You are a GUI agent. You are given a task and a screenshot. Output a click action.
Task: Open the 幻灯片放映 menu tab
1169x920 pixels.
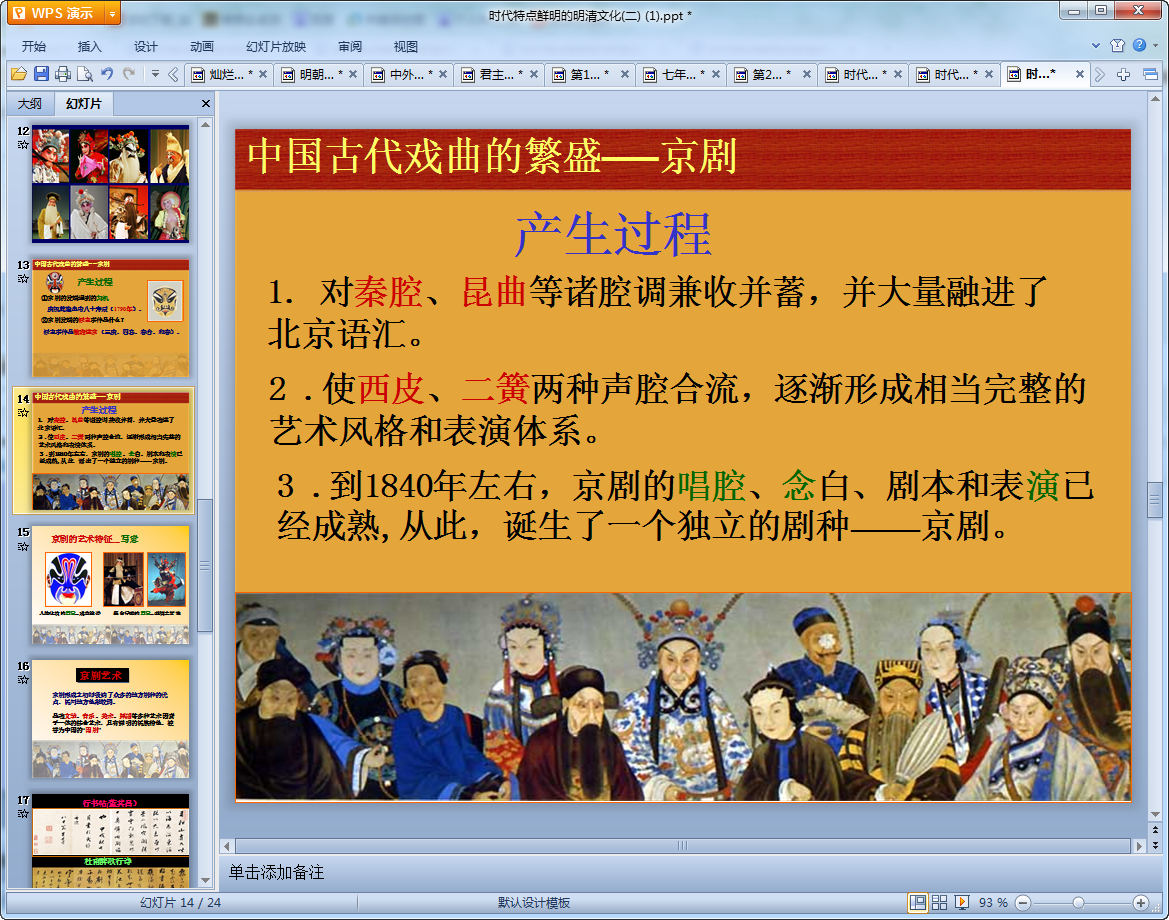276,46
